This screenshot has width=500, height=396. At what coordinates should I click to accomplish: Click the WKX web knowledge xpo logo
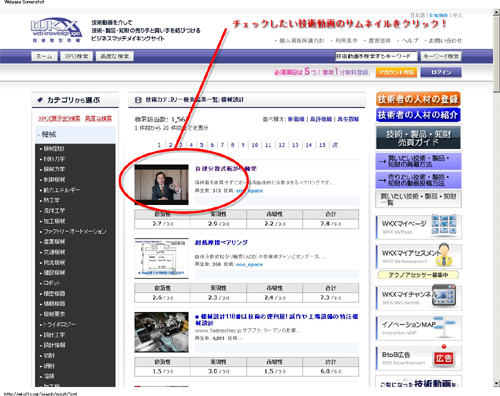pyautogui.click(x=57, y=30)
